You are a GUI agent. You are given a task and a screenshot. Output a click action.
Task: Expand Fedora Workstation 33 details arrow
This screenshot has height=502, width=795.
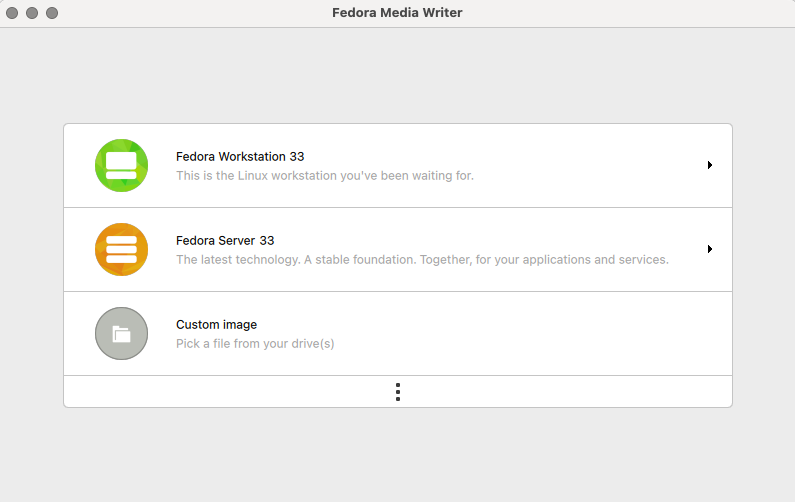(709, 165)
